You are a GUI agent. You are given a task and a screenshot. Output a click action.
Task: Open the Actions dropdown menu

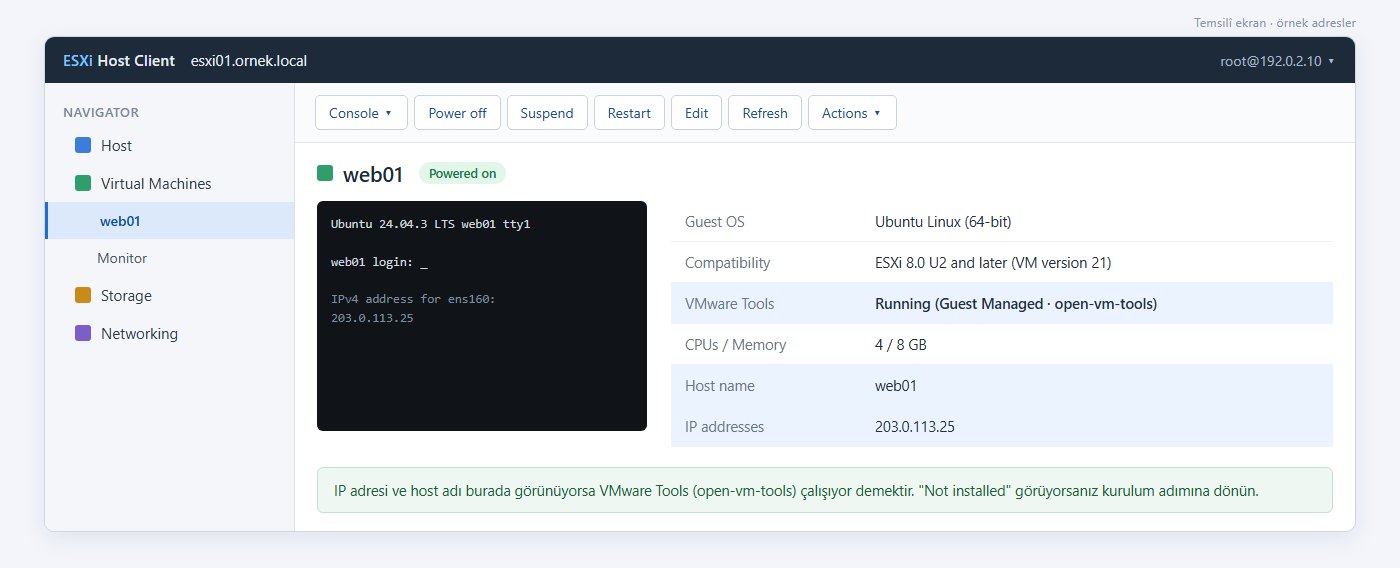(852, 113)
